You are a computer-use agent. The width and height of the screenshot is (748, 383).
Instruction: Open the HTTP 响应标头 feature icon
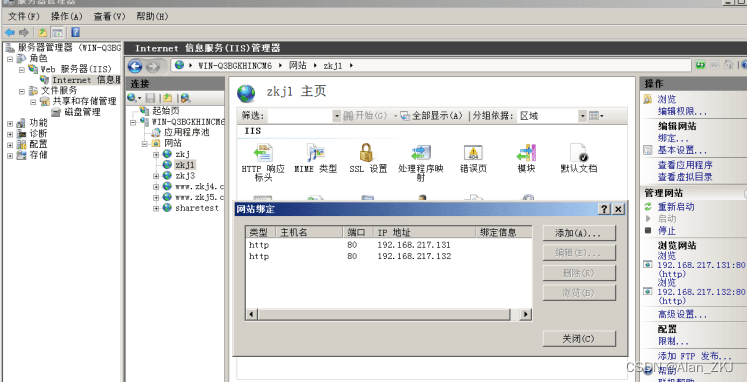263,153
